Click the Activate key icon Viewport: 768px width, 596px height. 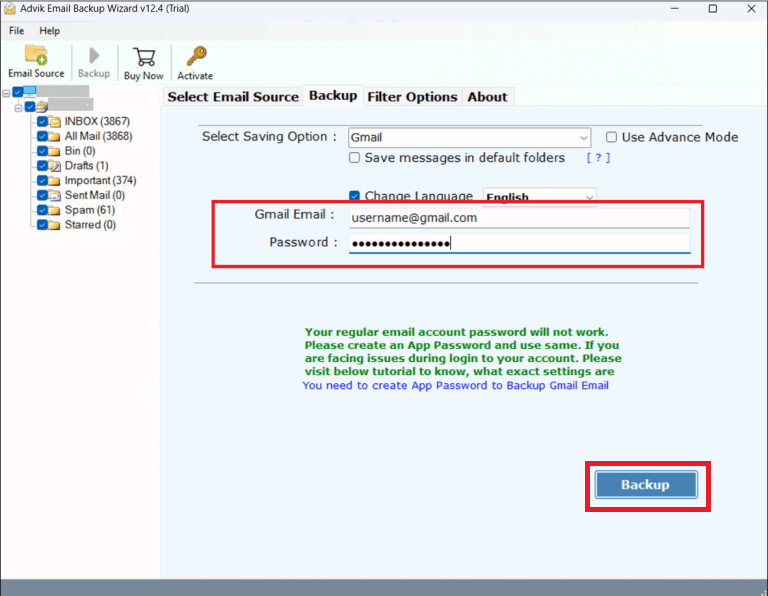tap(196, 56)
